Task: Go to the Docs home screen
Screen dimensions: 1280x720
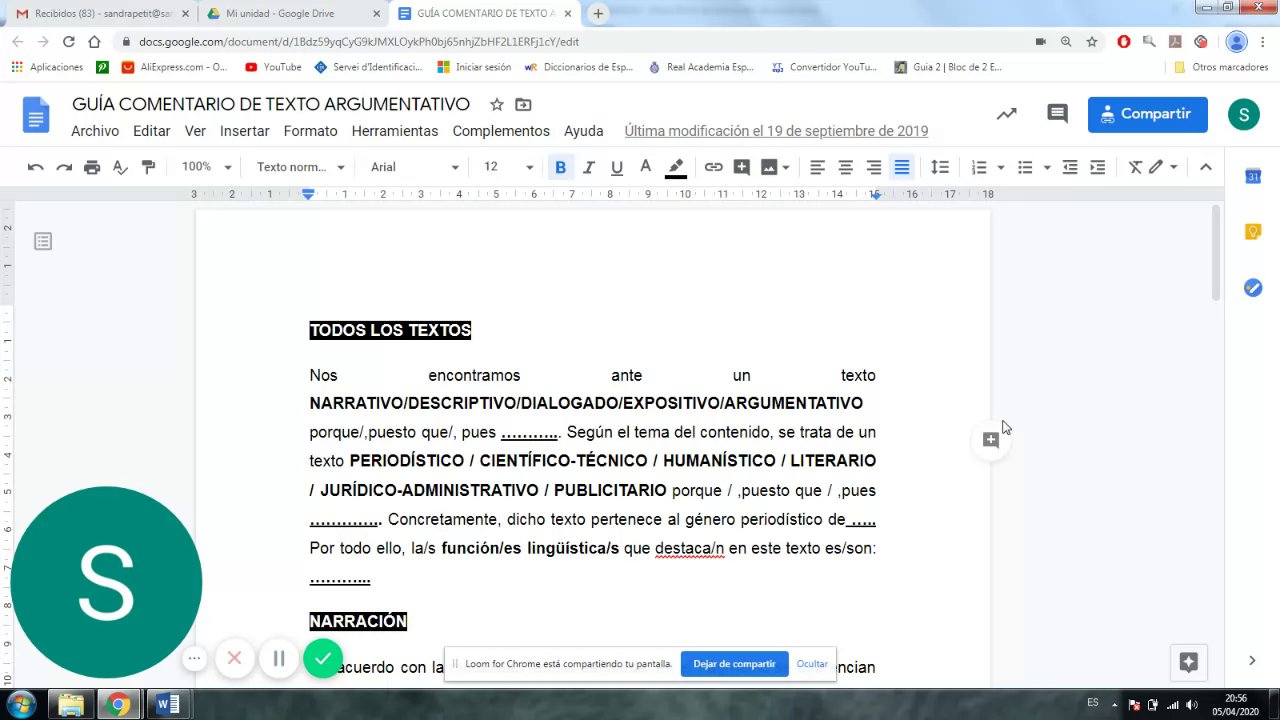Action: coord(36,115)
